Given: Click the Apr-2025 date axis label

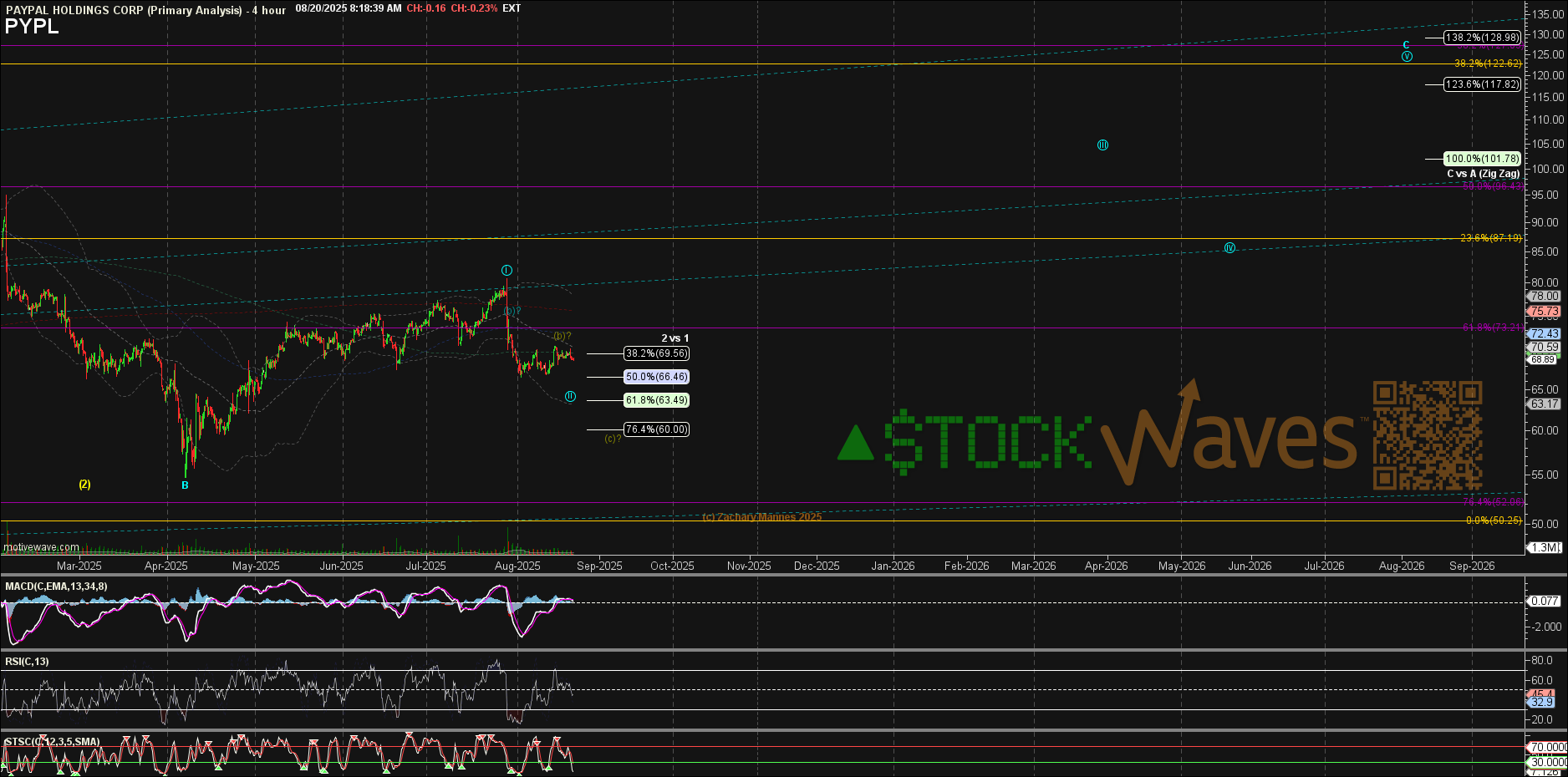Looking at the screenshot, I should coord(165,566).
